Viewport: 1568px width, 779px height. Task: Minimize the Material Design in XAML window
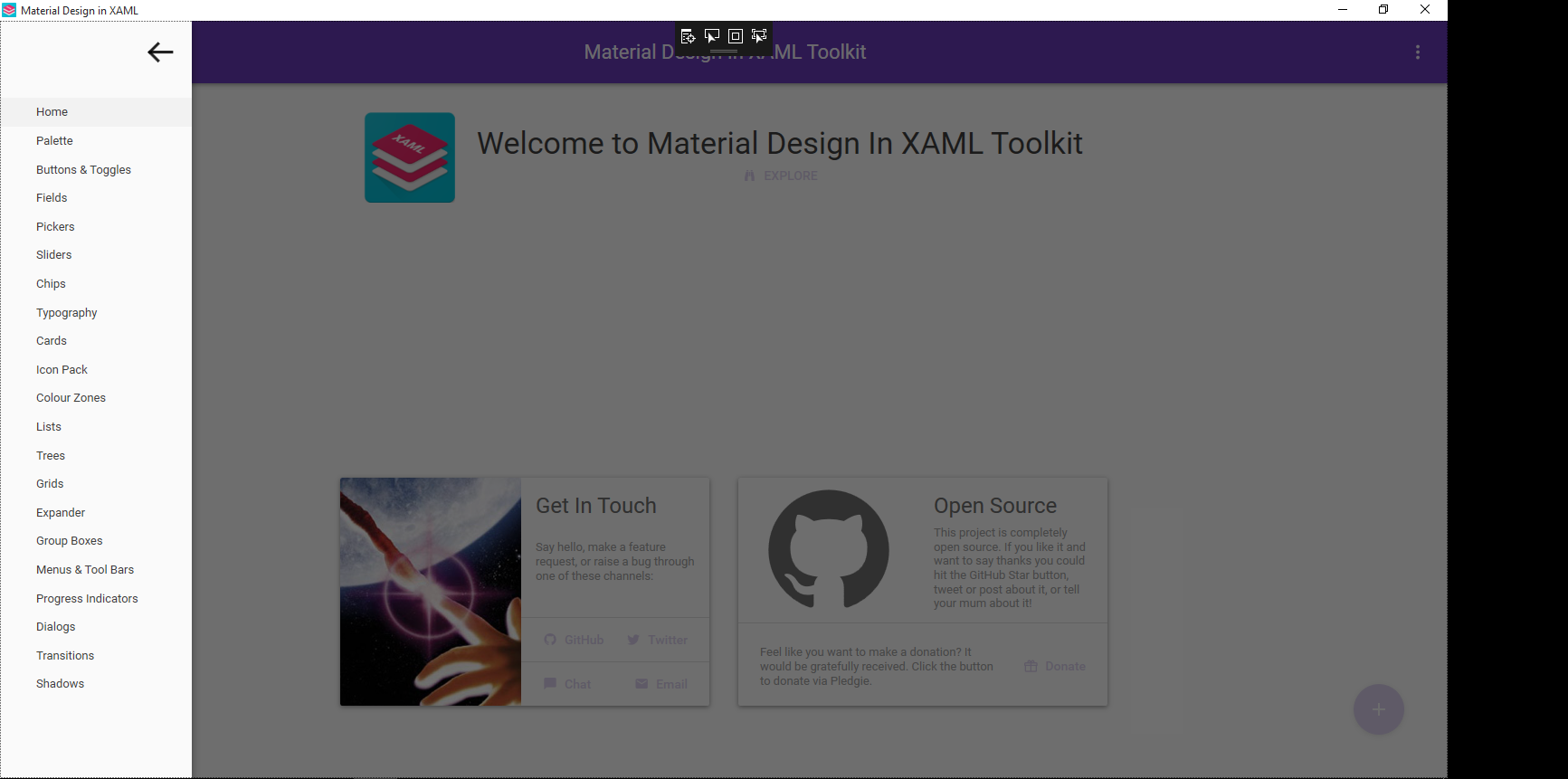(x=1343, y=10)
